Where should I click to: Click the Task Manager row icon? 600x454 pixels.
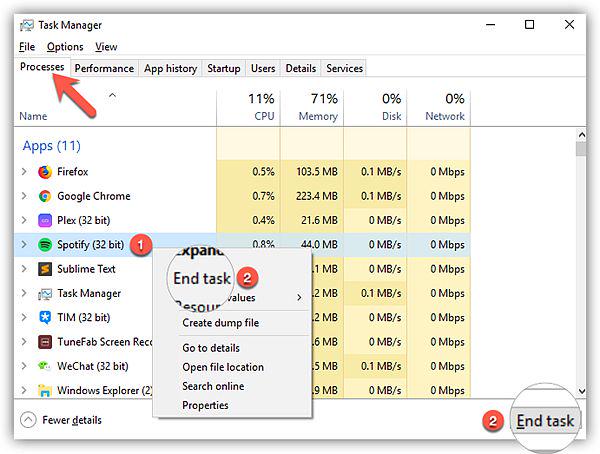pyautogui.click(x=45, y=294)
